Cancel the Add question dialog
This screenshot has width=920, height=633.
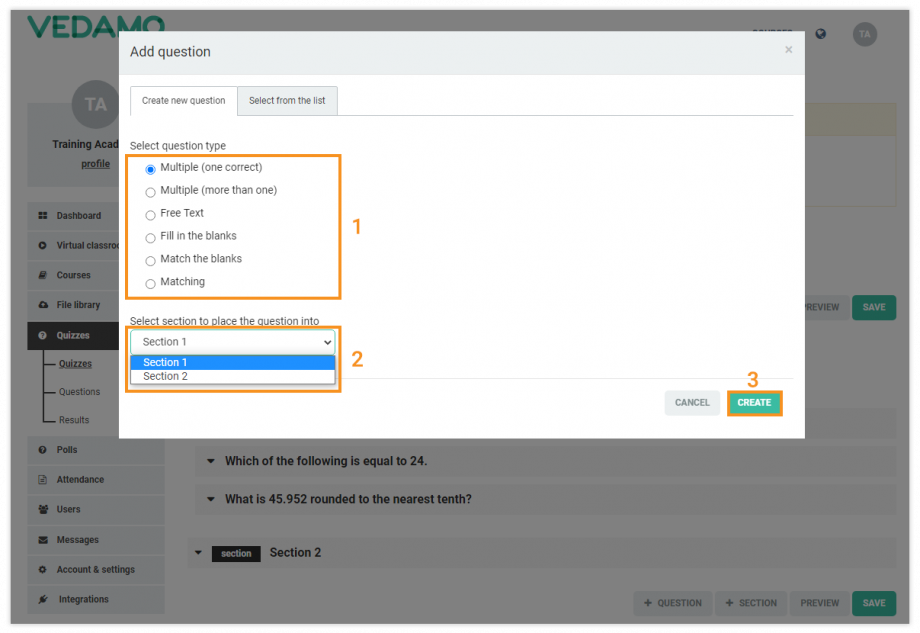[x=692, y=402]
